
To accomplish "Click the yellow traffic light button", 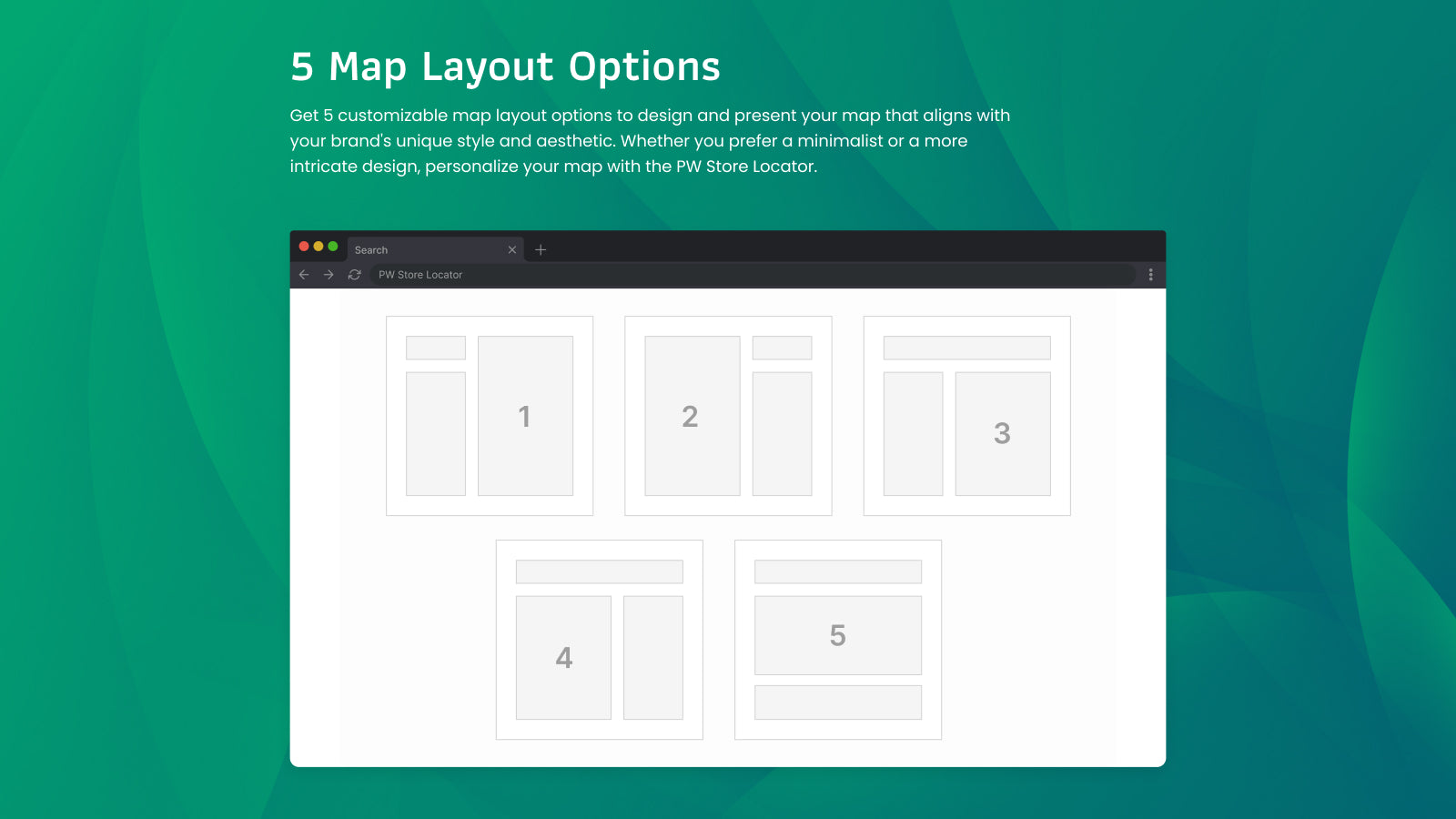I will 317,246.
